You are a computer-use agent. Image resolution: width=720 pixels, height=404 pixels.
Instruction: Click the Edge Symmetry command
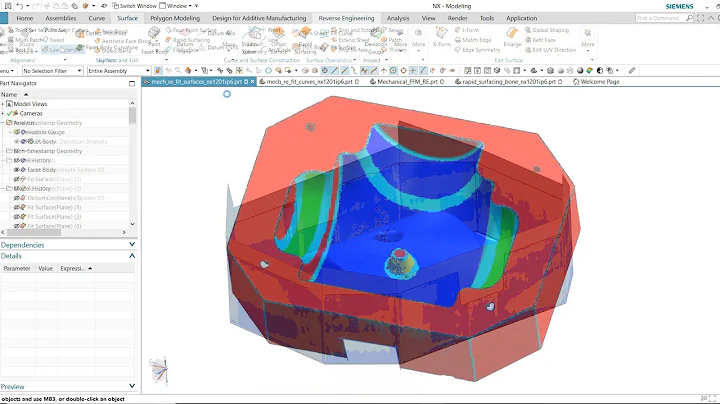pyautogui.click(x=477, y=50)
